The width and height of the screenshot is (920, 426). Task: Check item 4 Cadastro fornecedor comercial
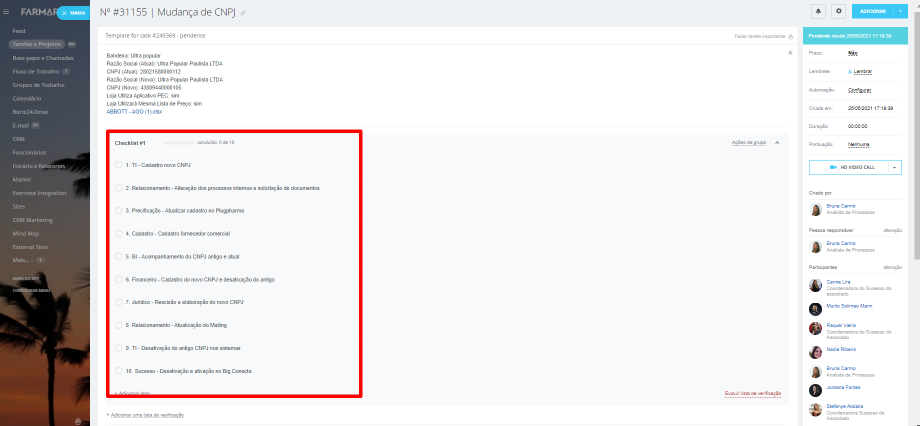pyautogui.click(x=119, y=233)
